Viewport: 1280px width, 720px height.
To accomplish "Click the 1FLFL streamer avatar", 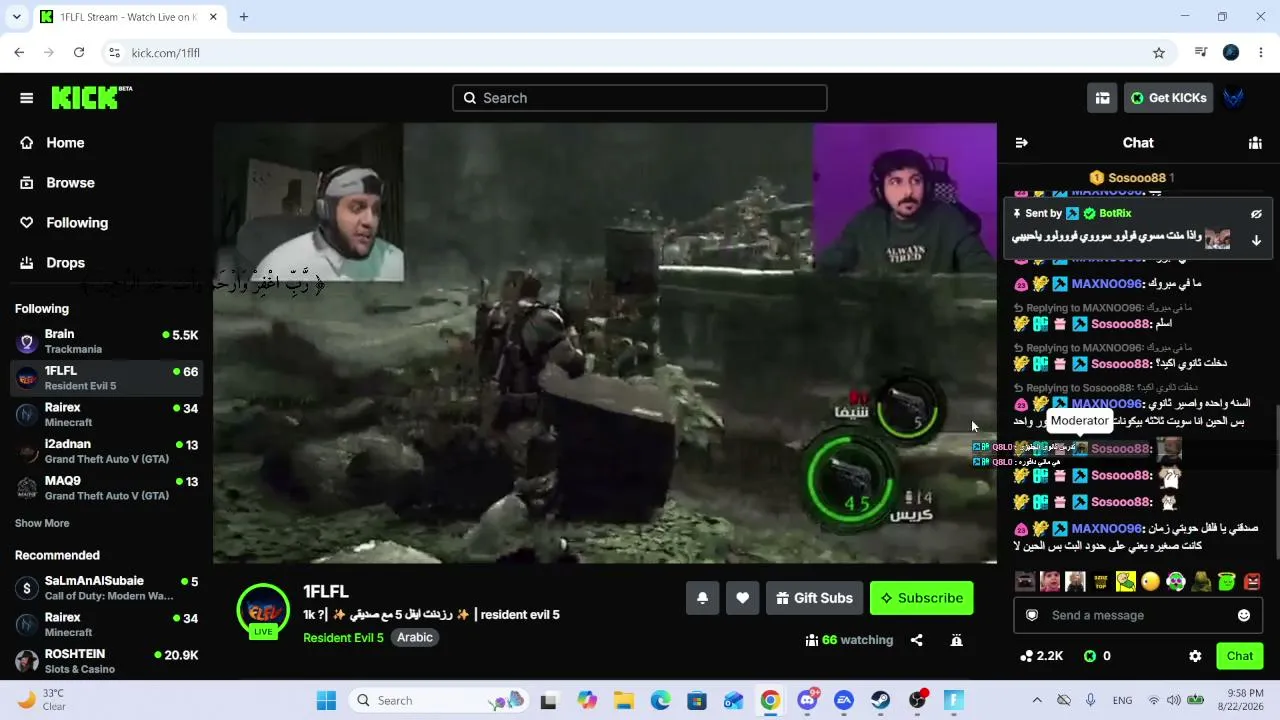I will pos(263,611).
